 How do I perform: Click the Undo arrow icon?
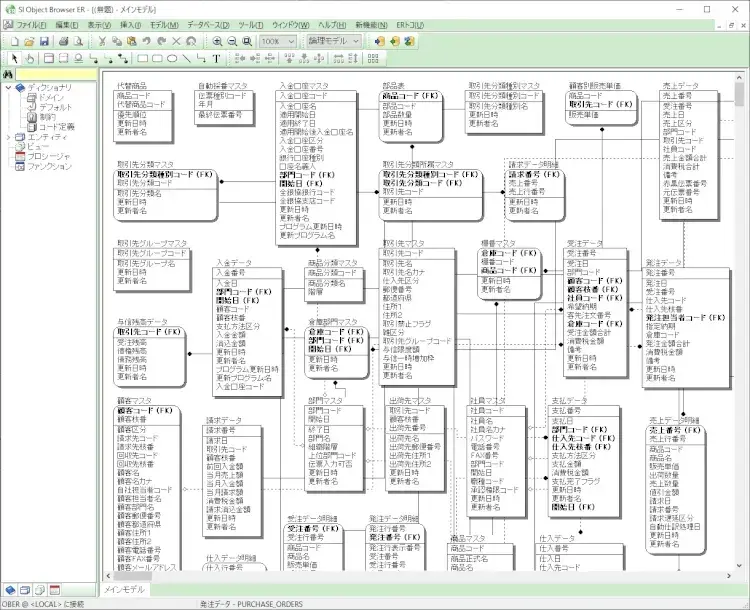146,42
